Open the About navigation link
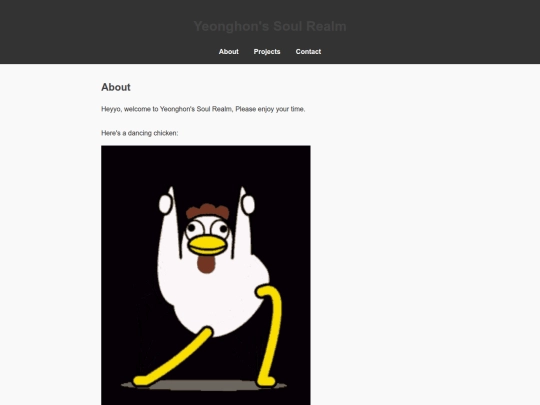 228,52
